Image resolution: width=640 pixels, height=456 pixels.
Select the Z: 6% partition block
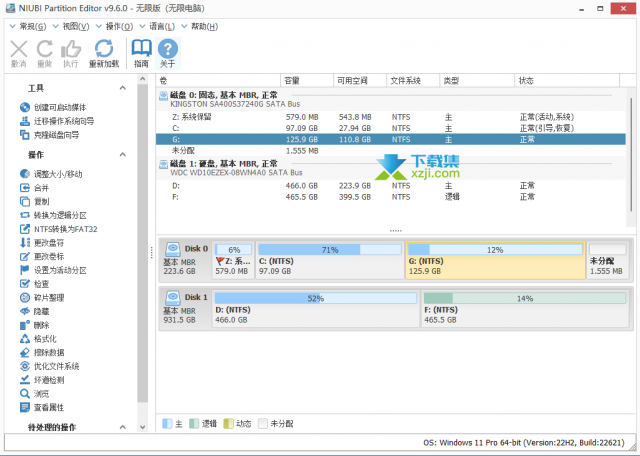[x=233, y=260]
